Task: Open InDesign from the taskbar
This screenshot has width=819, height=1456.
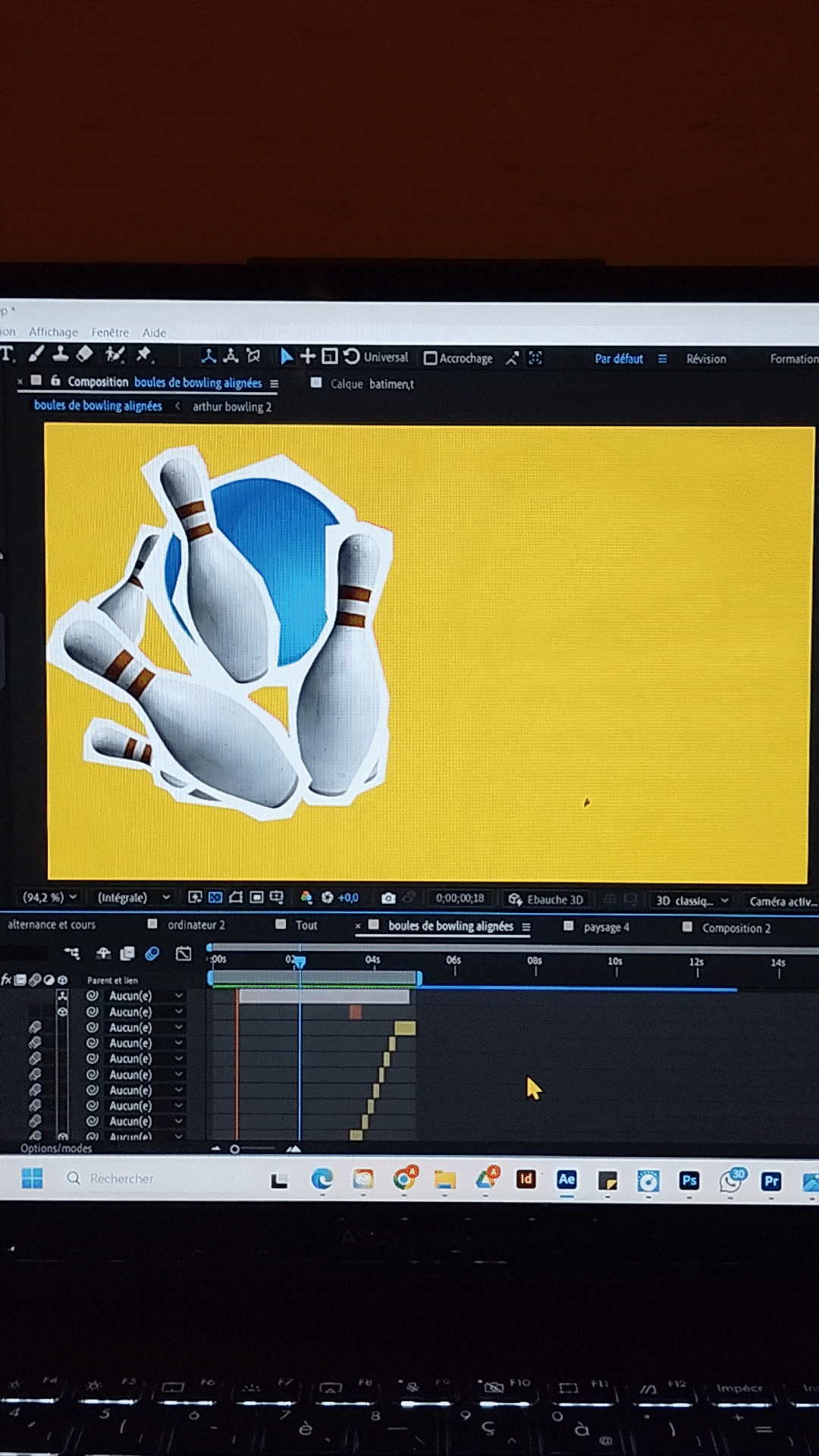Action: click(x=526, y=1179)
